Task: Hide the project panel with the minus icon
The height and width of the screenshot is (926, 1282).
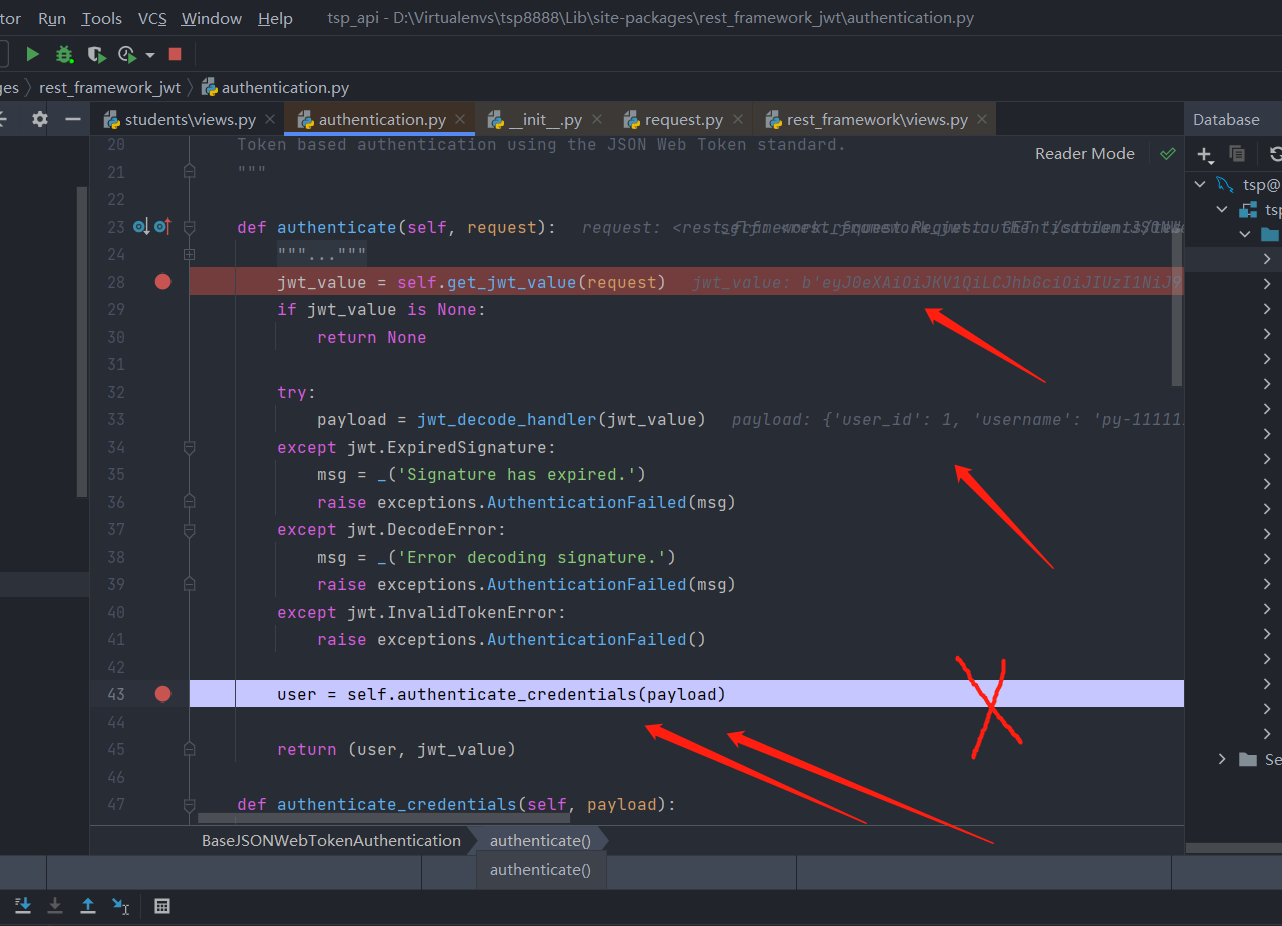Action: tap(72, 119)
